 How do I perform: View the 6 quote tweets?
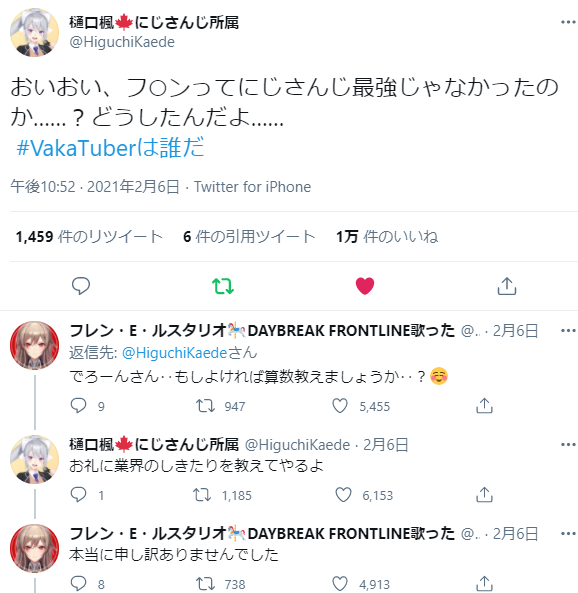(x=249, y=237)
